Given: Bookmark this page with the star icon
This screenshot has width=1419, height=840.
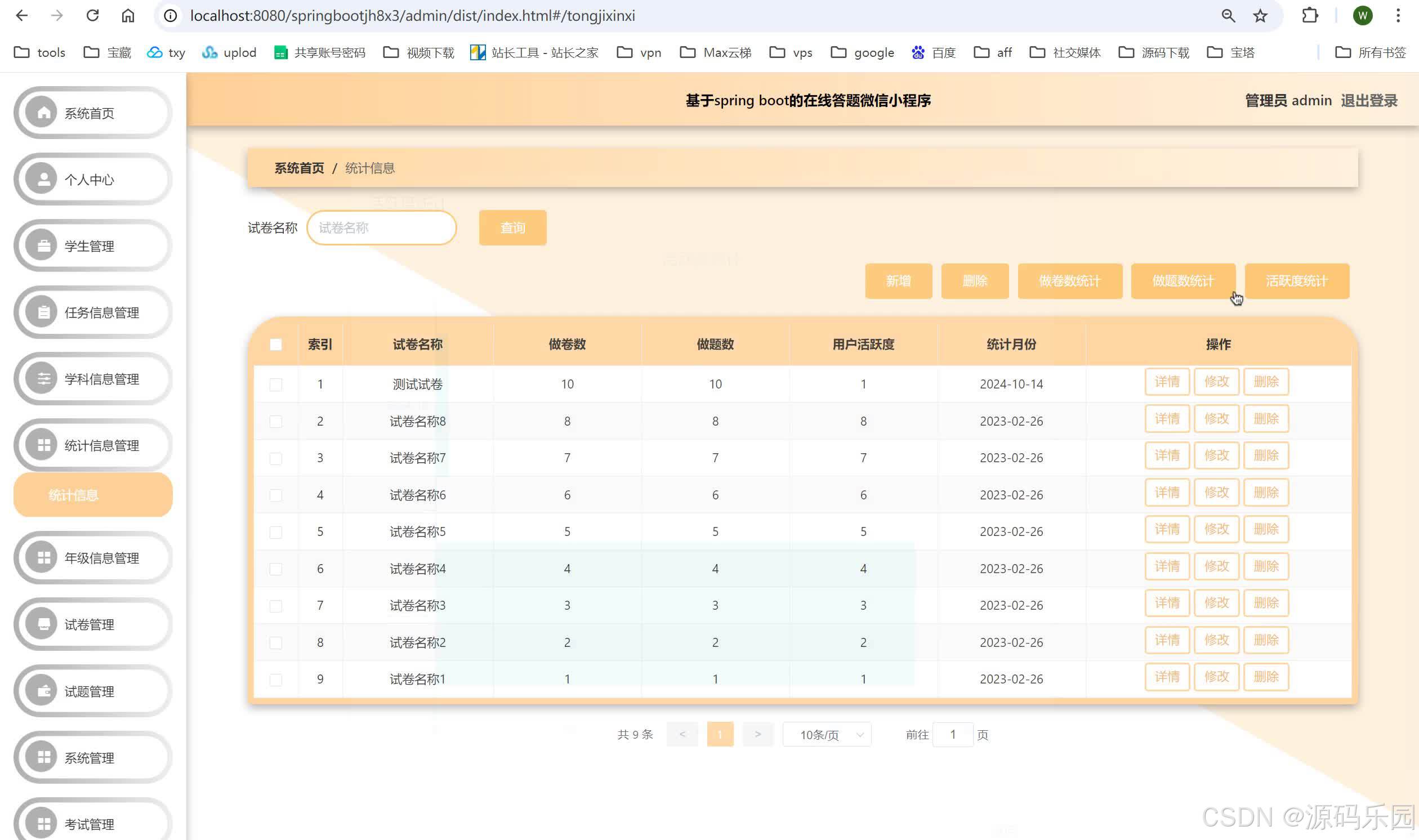Looking at the screenshot, I should tap(1260, 16).
